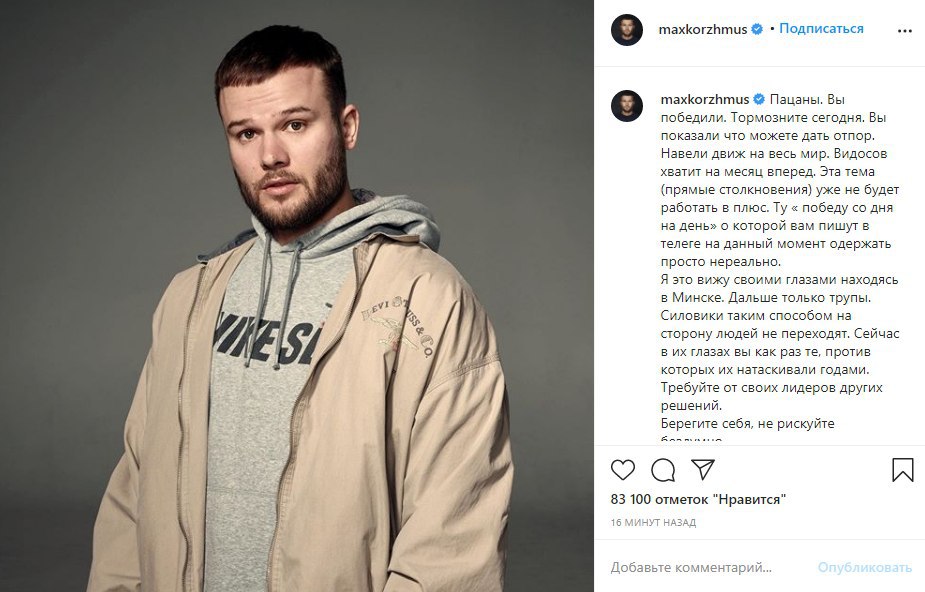
Task: Click the verified badge in caption
Action: [x=759, y=99]
